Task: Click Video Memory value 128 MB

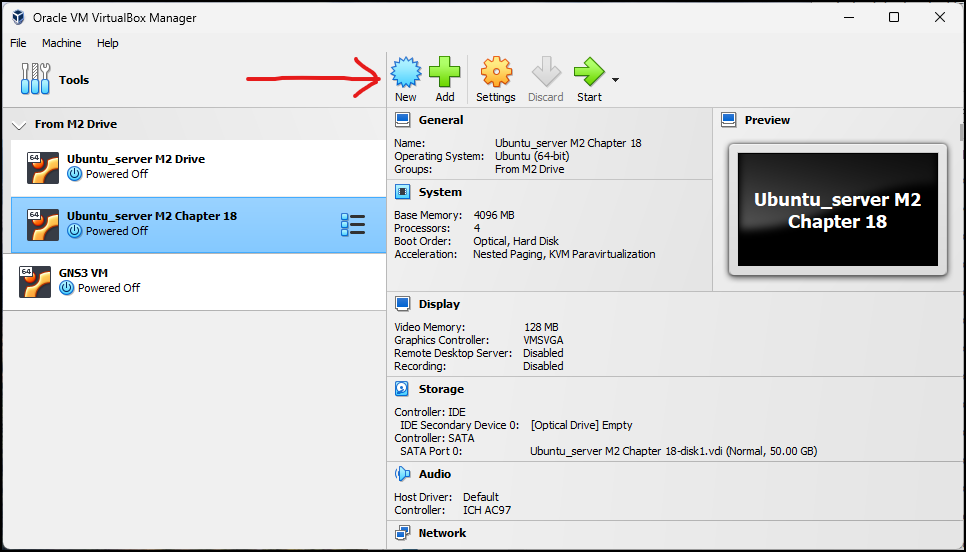Action: pyautogui.click(x=542, y=328)
